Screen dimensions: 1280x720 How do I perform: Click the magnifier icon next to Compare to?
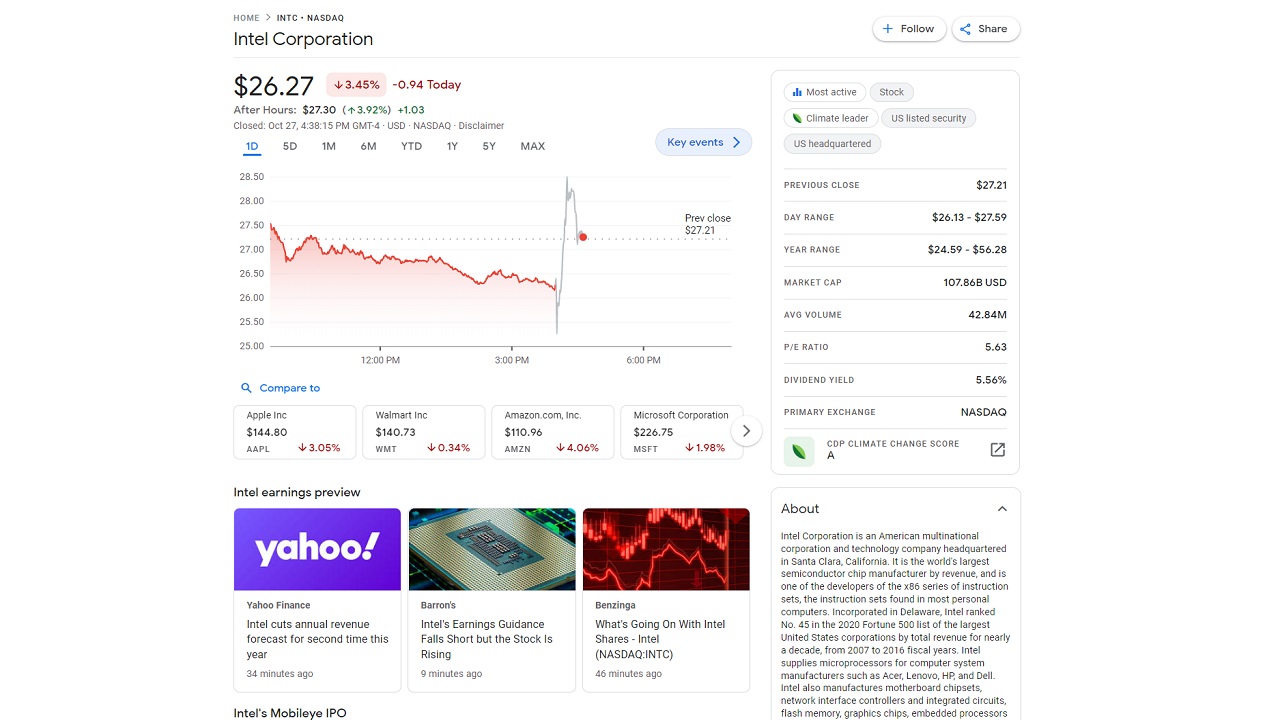coord(245,388)
